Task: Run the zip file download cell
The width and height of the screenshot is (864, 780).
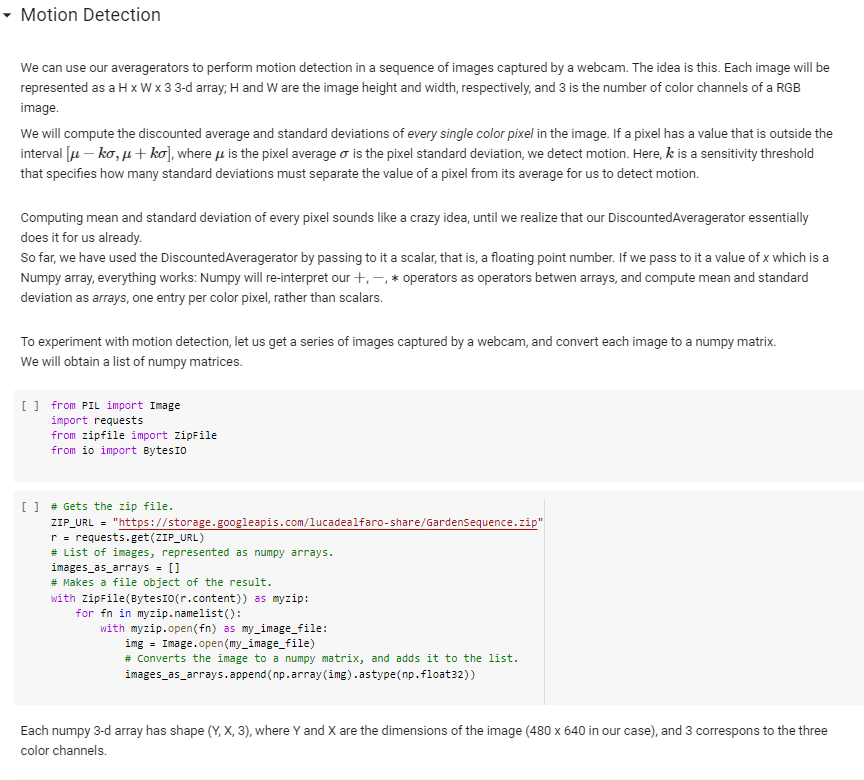Action: [x=30, y=506]
